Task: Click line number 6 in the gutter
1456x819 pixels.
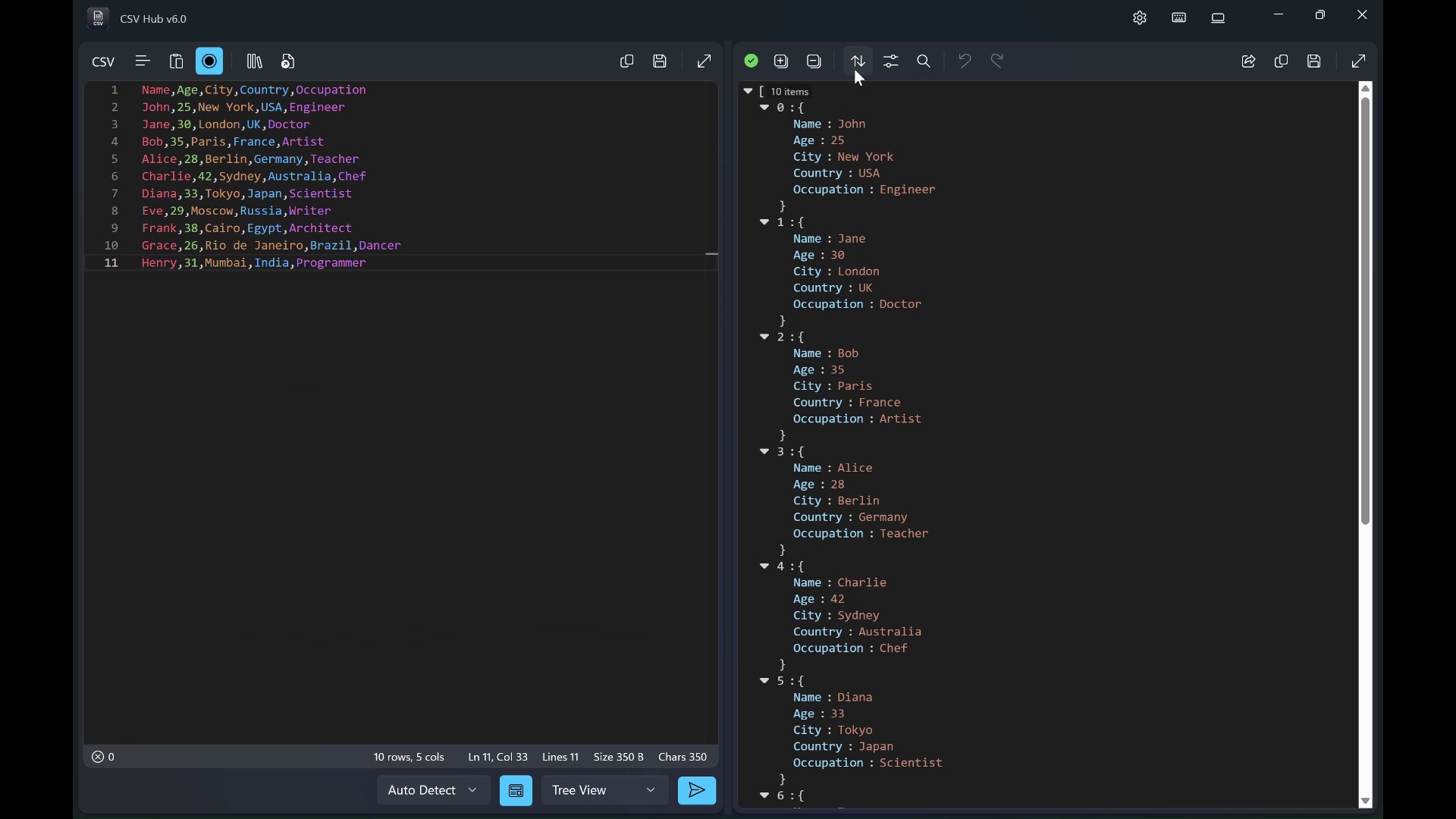Action: tap(115, 177)
